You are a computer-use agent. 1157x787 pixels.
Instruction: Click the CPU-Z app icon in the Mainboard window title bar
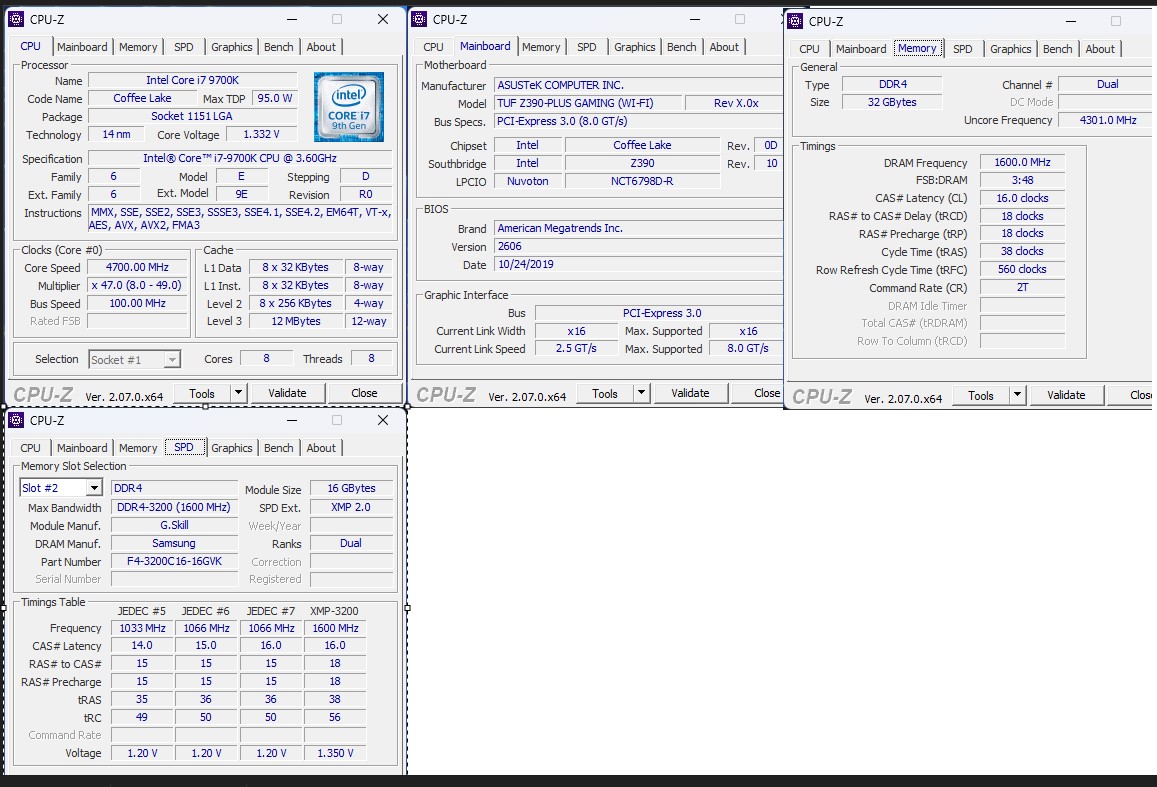point(419,19)
